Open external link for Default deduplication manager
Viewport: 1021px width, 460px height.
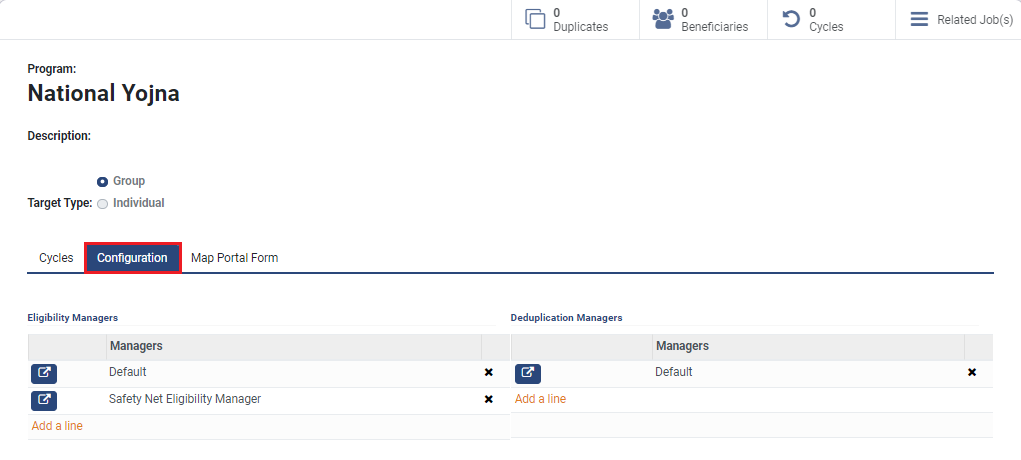[528, 373]
